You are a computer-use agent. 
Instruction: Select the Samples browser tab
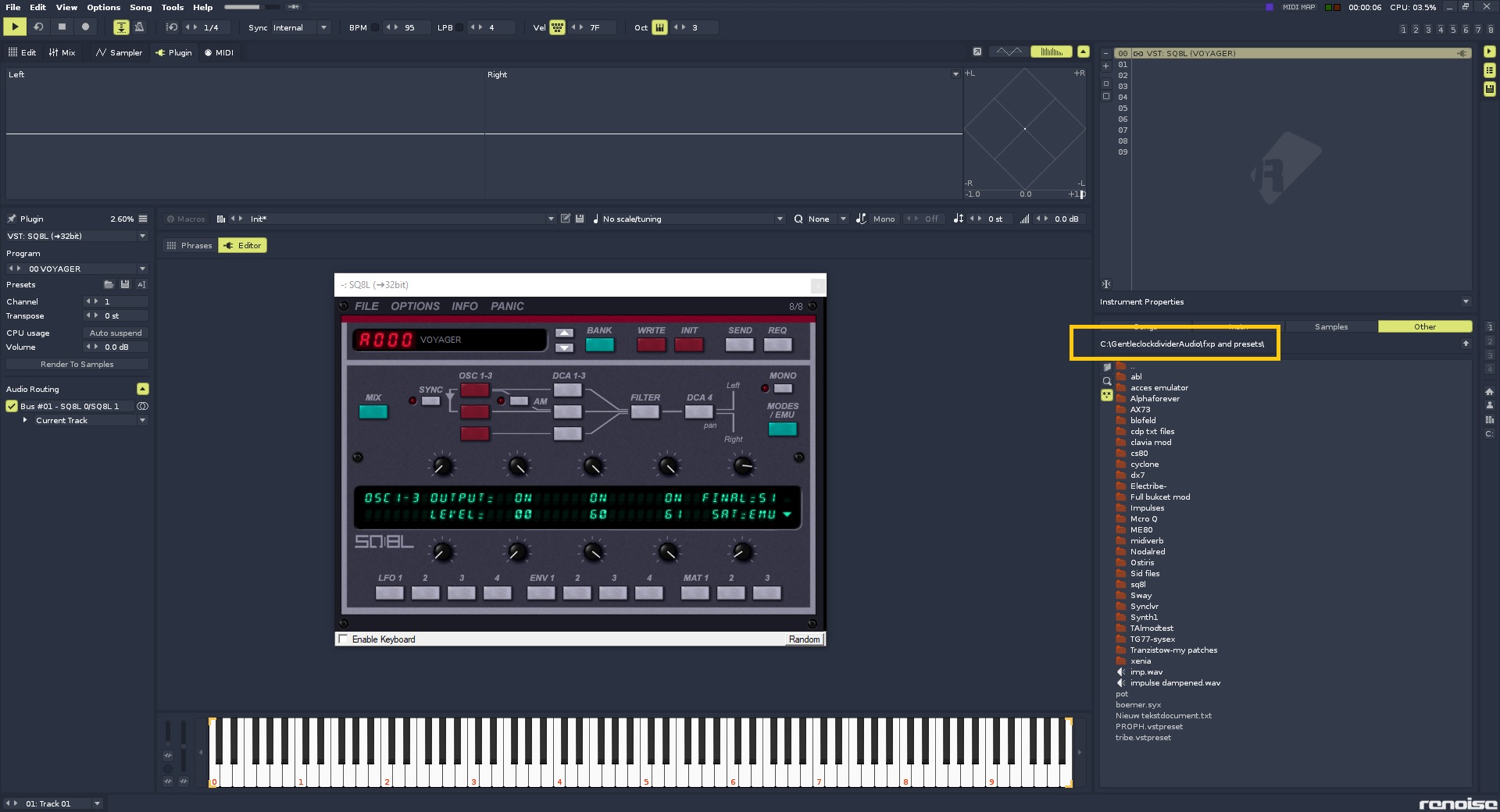click(1331, 326)
